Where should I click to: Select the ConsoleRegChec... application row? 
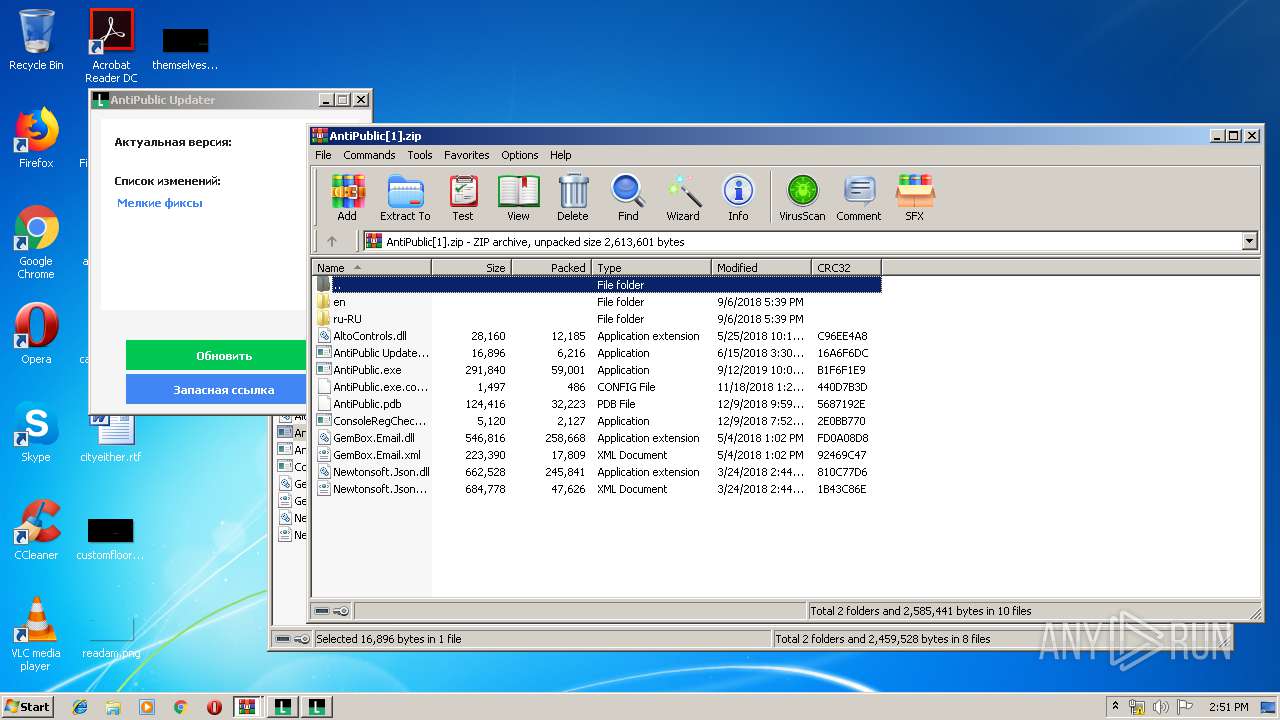(597, 421)
